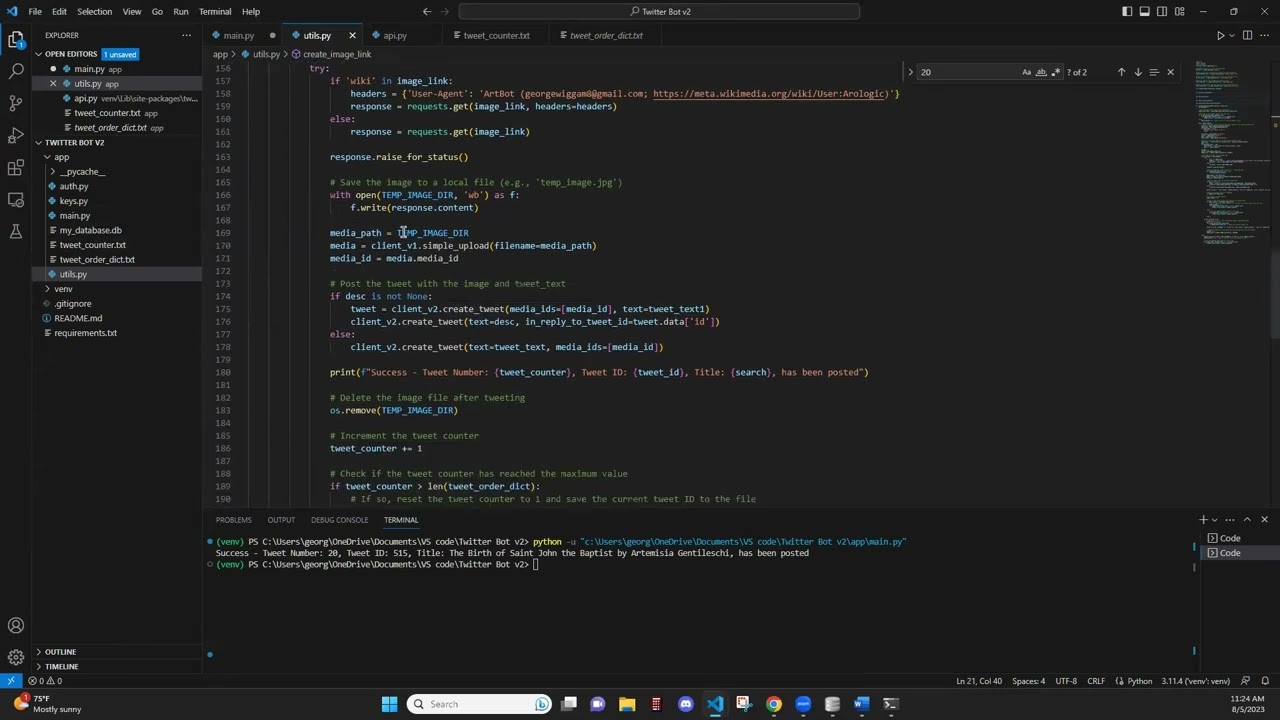The height and width of the screenshot is (720, 1280).
Task: Open the Testing flask view
Action: (x=16, y=231)
